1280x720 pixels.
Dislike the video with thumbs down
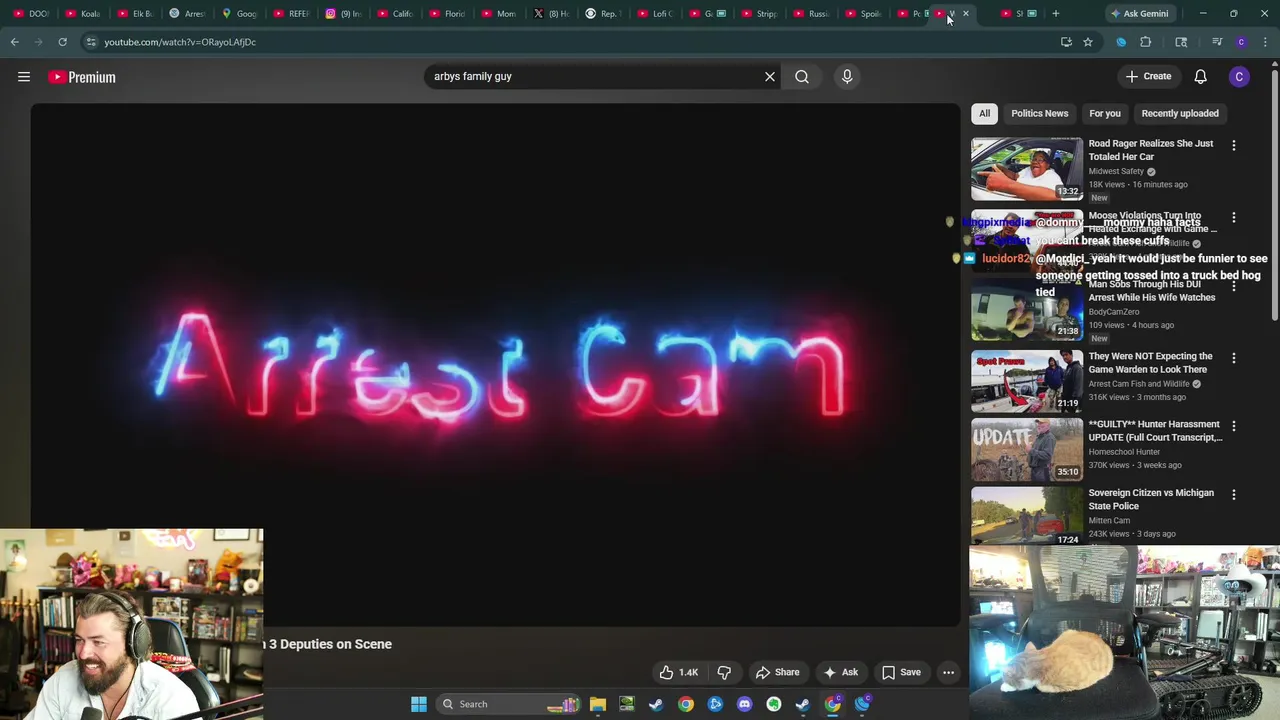(724, 672)
